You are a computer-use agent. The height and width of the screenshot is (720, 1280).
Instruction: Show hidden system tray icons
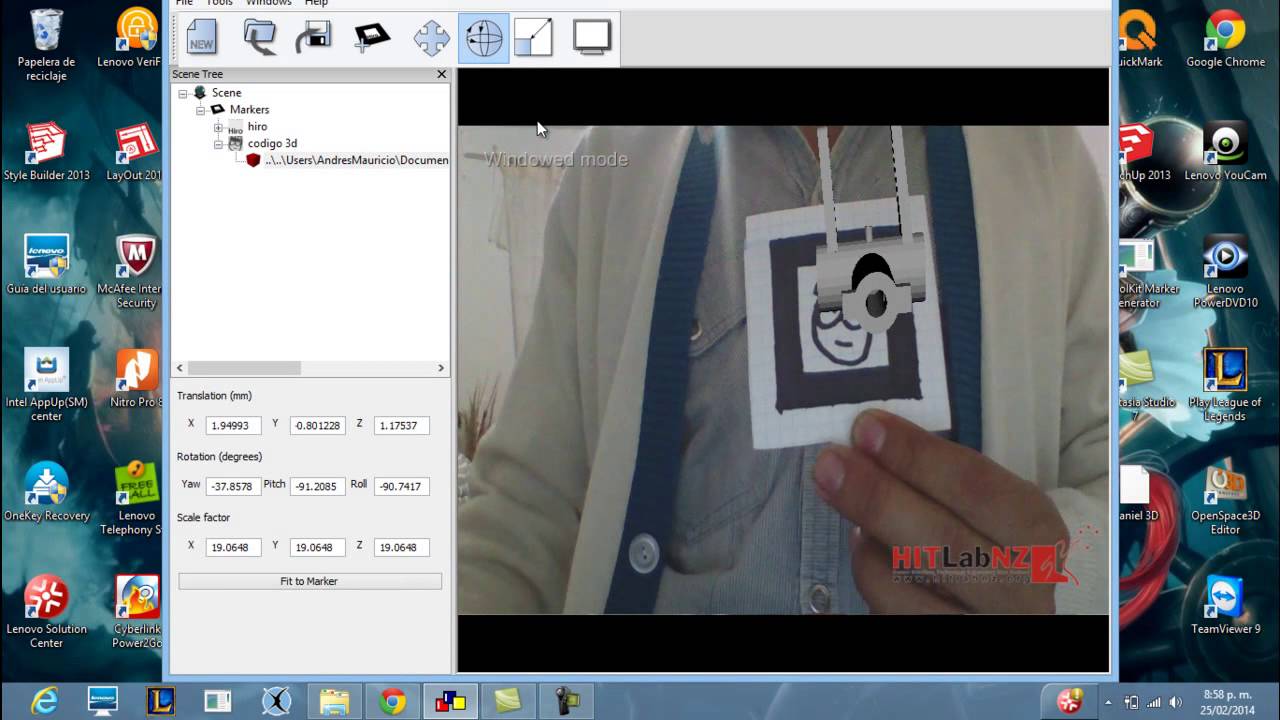pyautogui.click(x=1108, y=702)
